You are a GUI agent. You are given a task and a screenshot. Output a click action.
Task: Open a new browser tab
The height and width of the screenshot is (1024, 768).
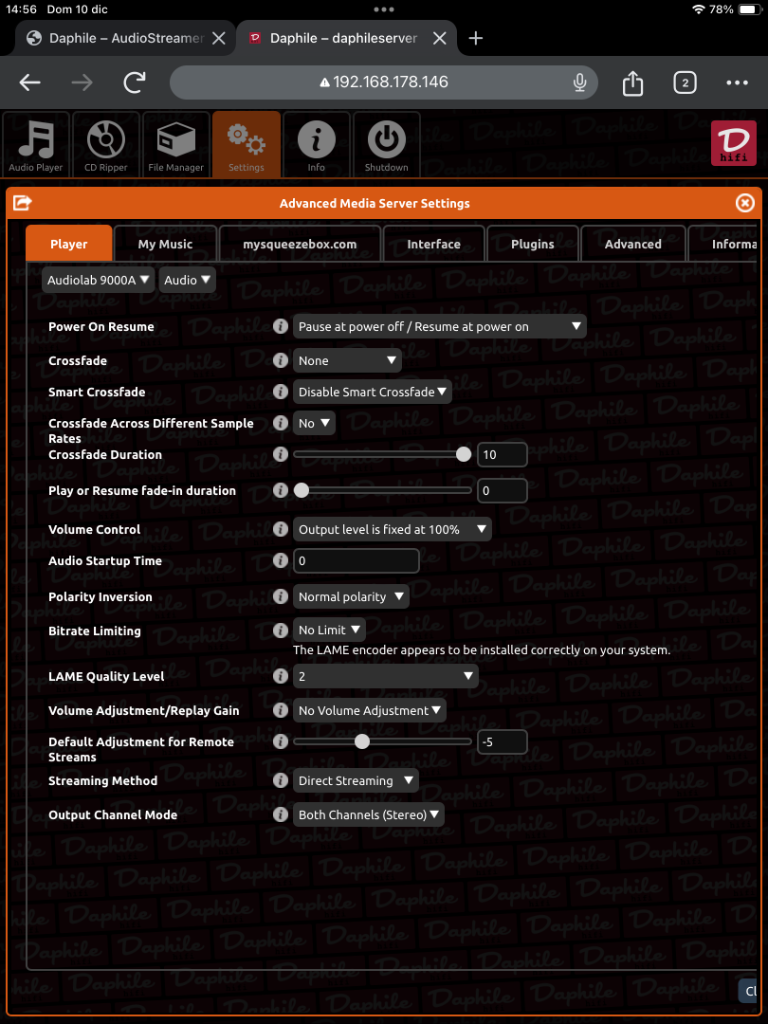pos(475,39)
